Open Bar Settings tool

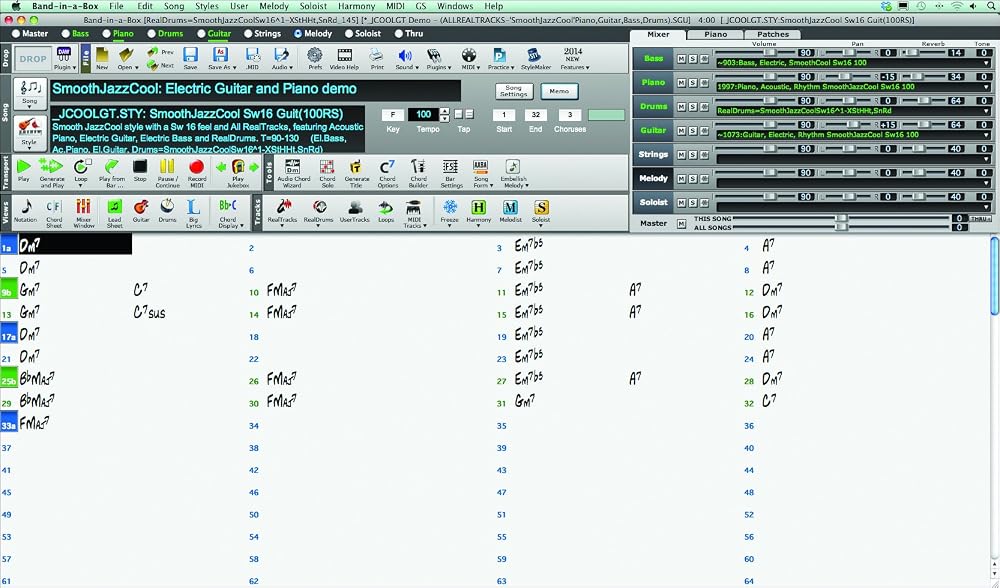[451, 173]
